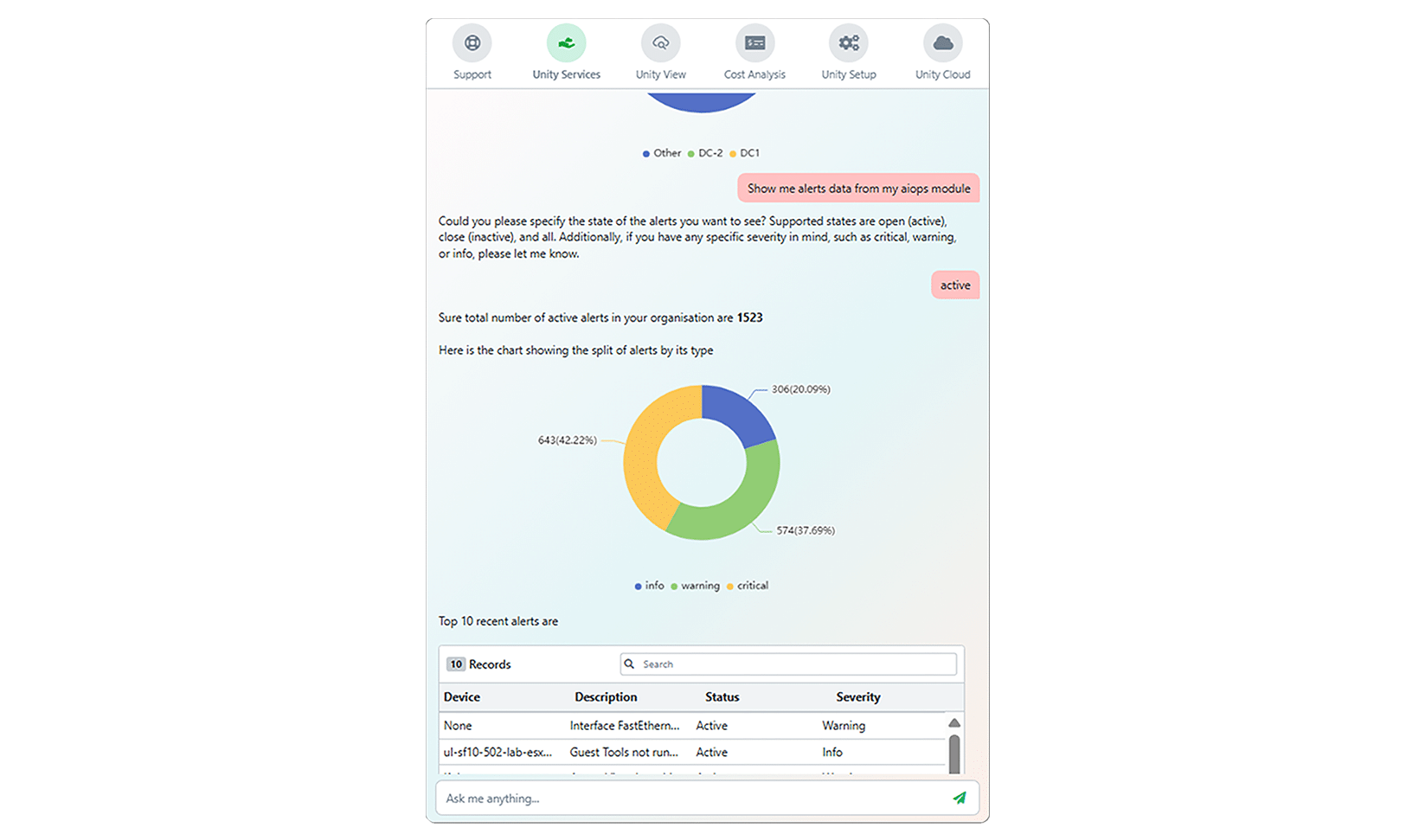Click the Status column header
The image size is (1419, 840).
pyautogui.click(x=722, y=696)
